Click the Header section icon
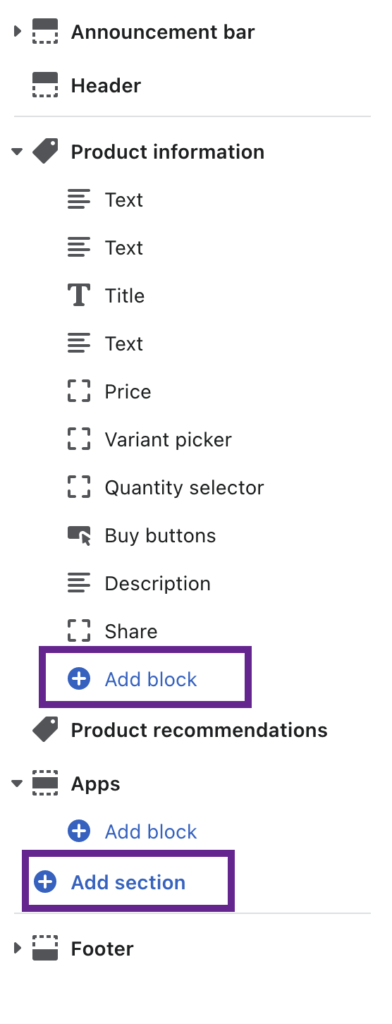Viewport: 392px width, 1024px height. click(45, 86)
